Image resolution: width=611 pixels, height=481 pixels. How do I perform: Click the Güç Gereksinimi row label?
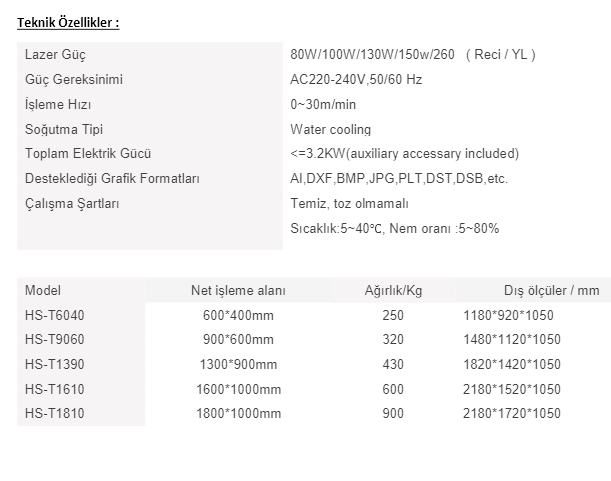click(74, 80)
